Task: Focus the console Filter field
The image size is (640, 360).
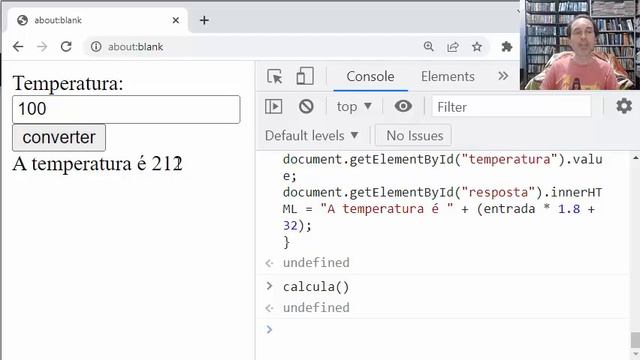Action: tap(511, 107)
